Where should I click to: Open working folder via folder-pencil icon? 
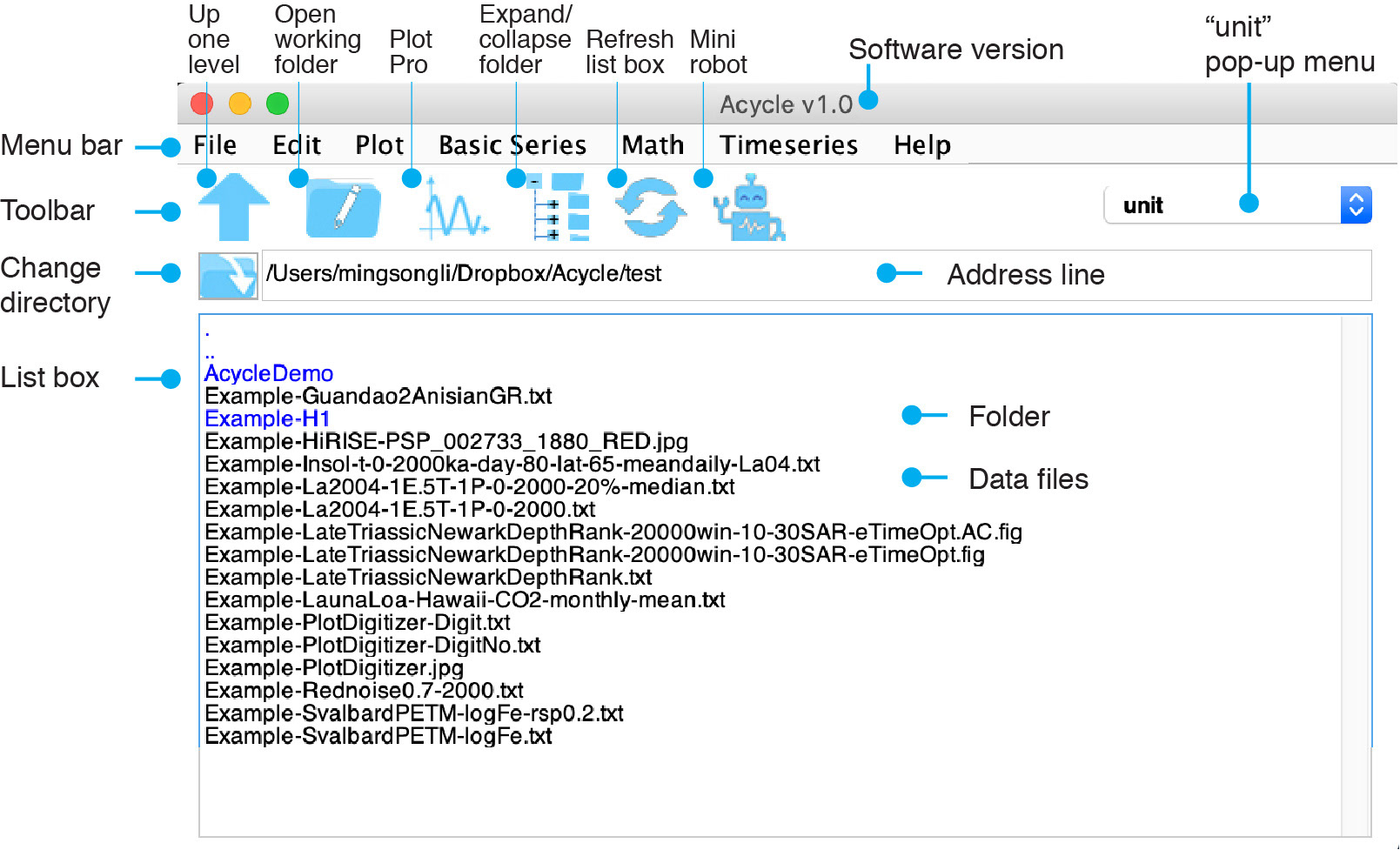(x=343, y=208)
